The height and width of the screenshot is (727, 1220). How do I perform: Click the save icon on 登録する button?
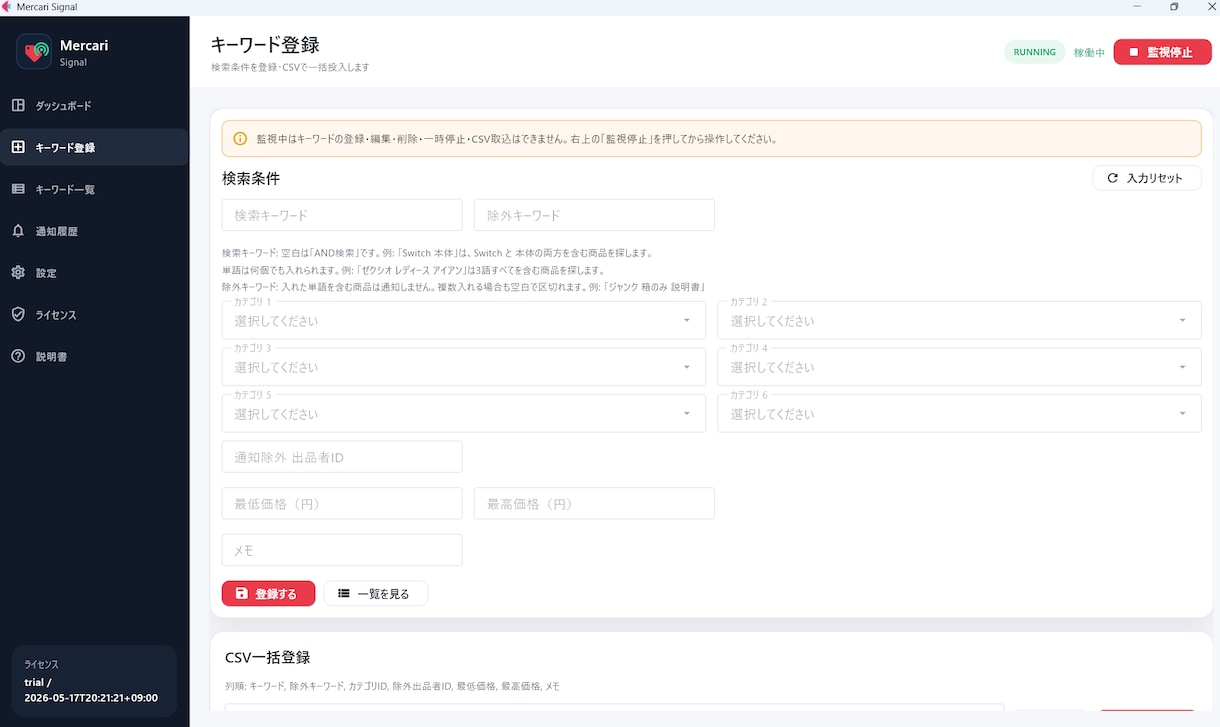pos(241,593)
